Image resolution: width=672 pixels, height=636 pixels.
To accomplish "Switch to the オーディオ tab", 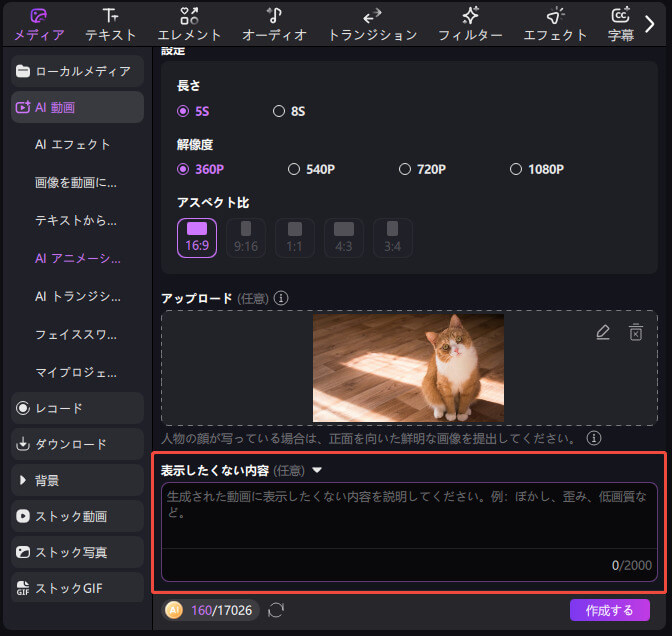I will 274,24.
